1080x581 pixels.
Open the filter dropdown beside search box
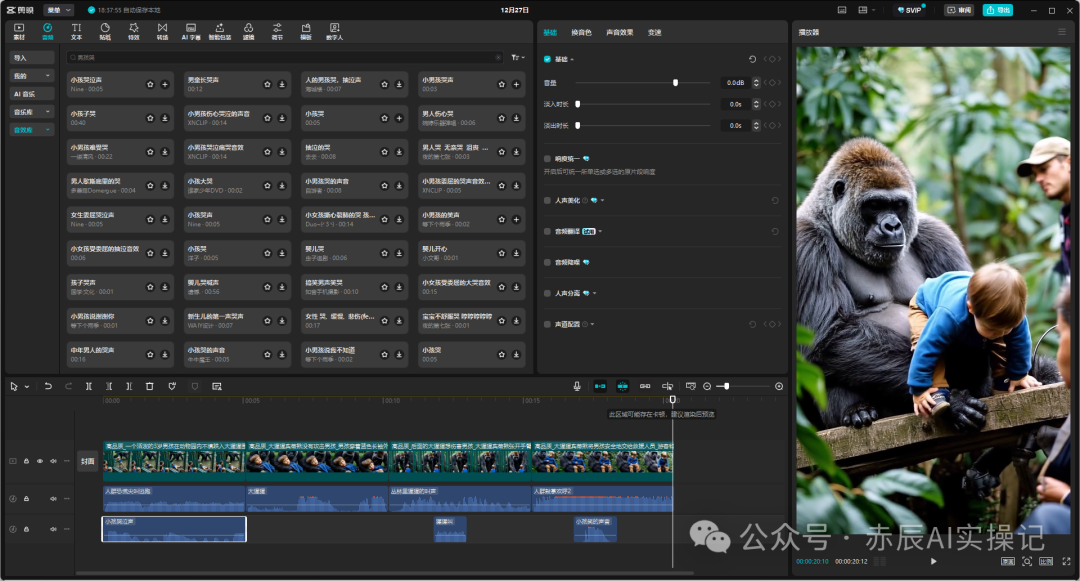tap(518, 57)
